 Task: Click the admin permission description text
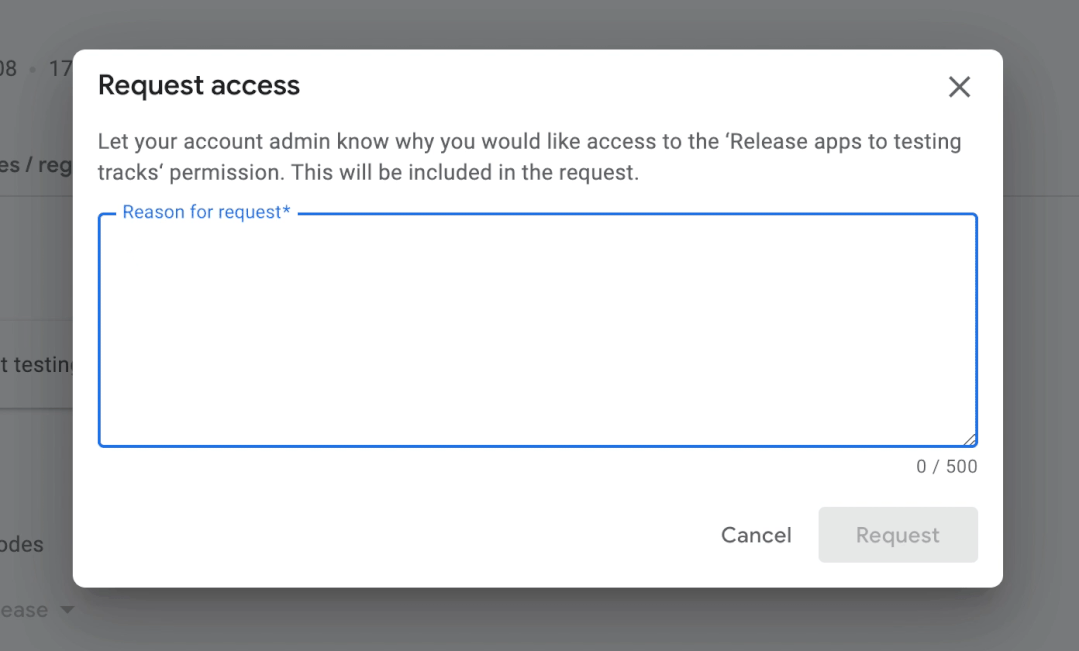click(529, 157)
